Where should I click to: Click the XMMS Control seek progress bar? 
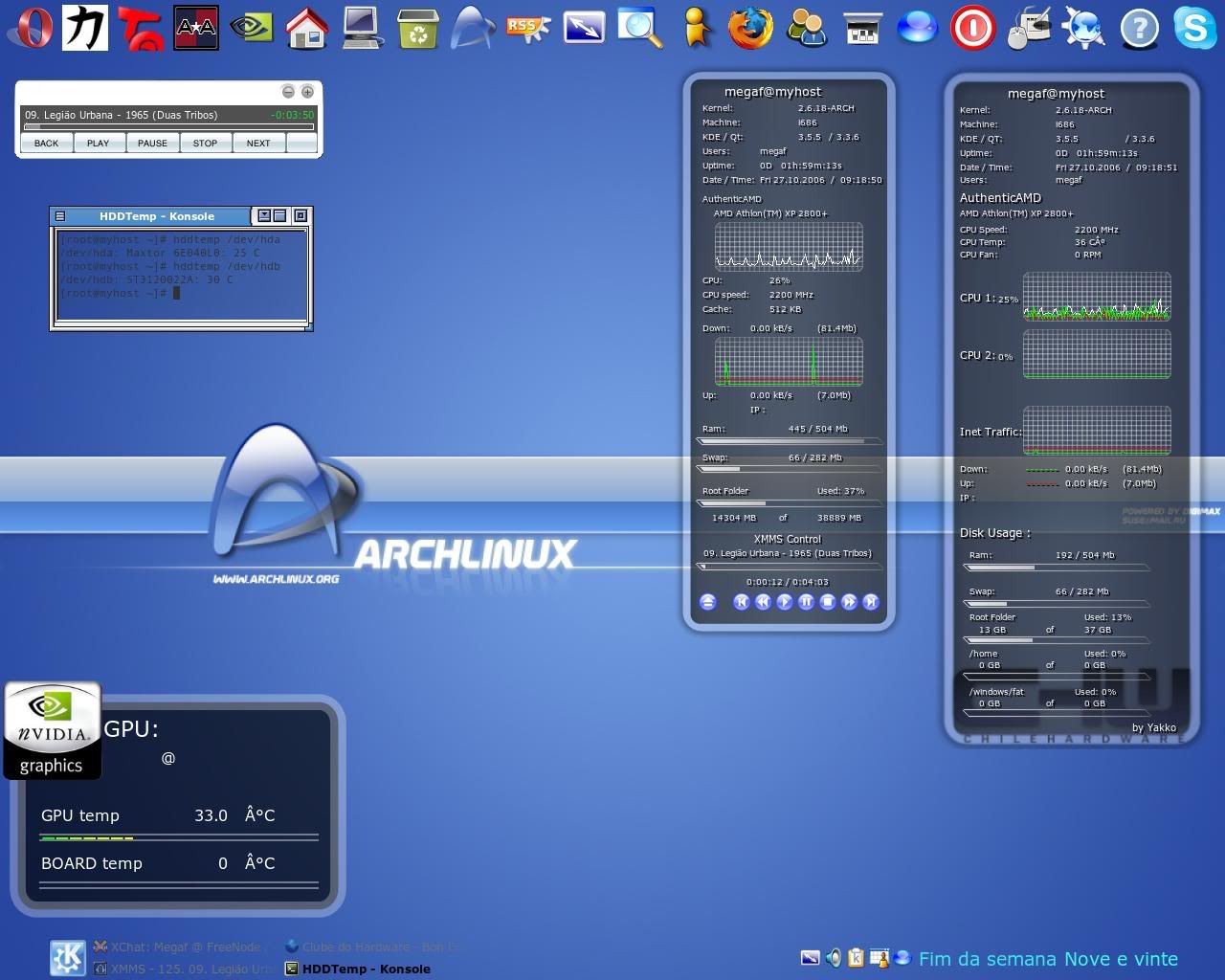[x=789, y=567]
